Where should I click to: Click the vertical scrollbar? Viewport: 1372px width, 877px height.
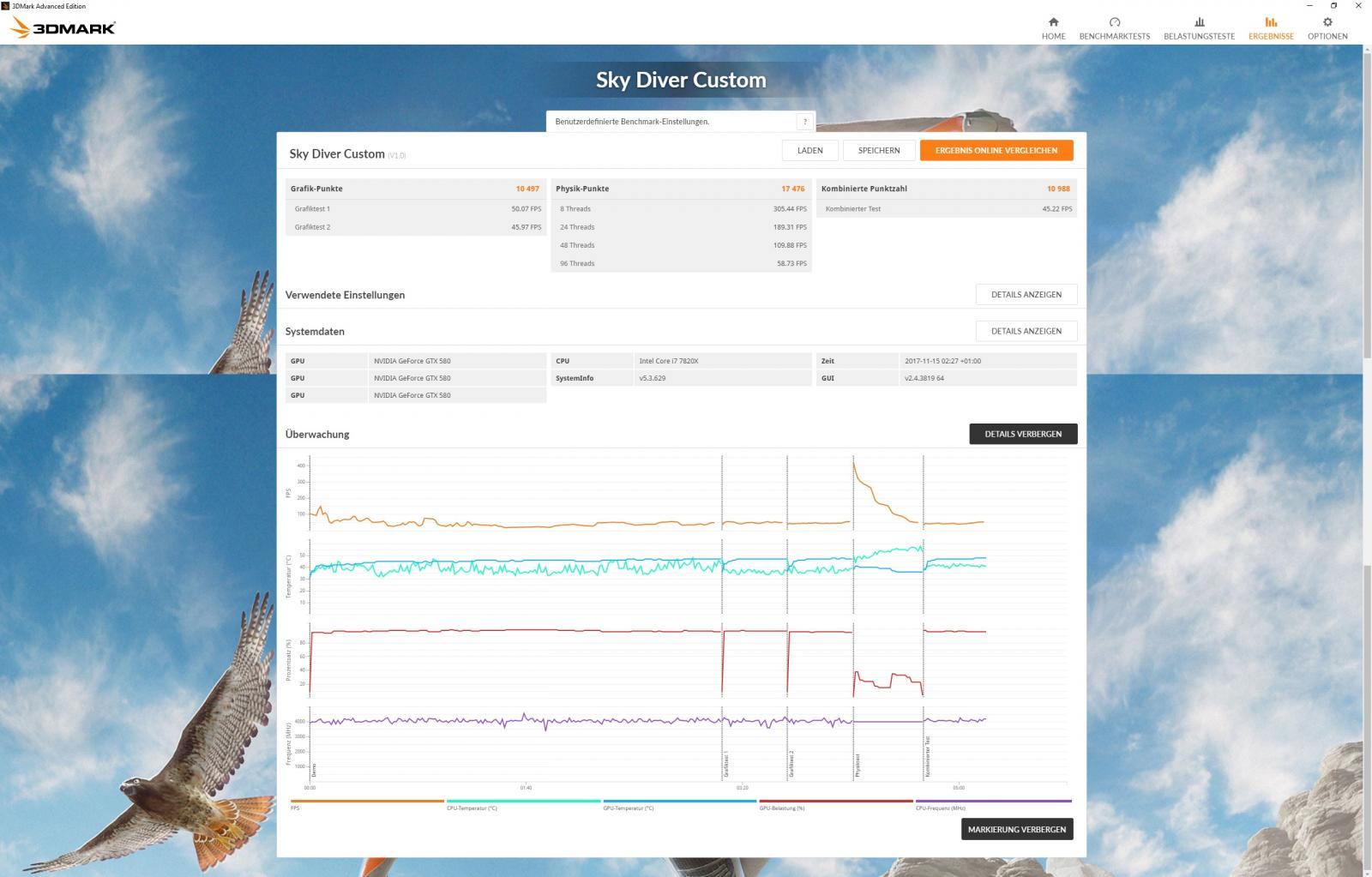tap(1367, 463)
